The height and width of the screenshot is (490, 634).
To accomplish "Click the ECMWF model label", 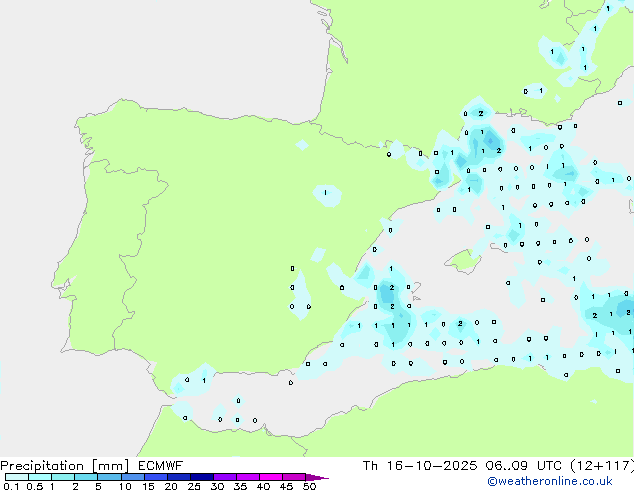I will click(161, 466).
